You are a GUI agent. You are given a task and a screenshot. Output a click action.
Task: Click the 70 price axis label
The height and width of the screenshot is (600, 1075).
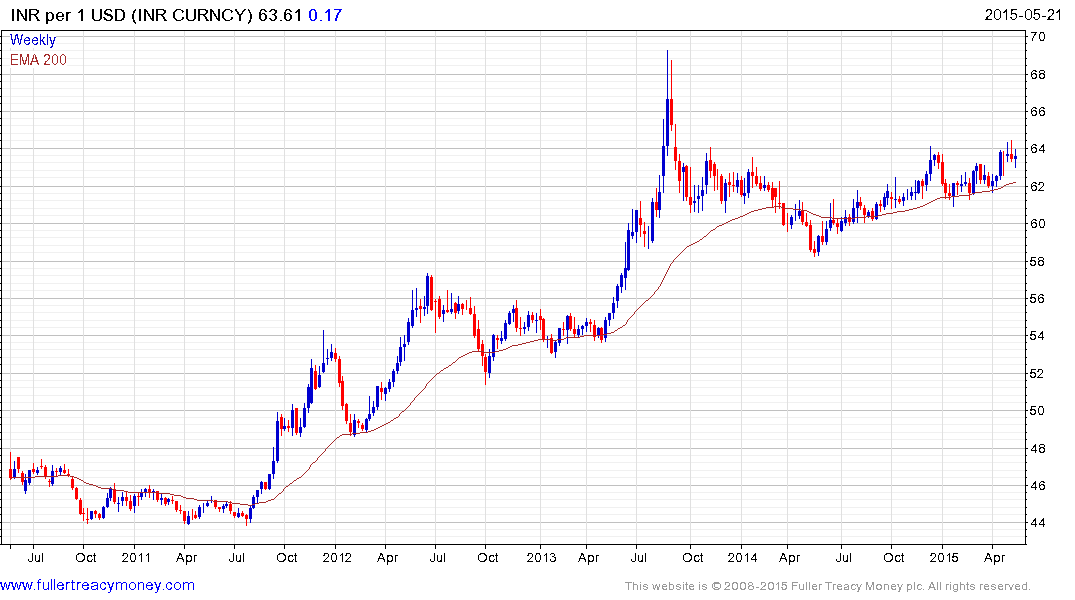click(x=1038, y=37)
